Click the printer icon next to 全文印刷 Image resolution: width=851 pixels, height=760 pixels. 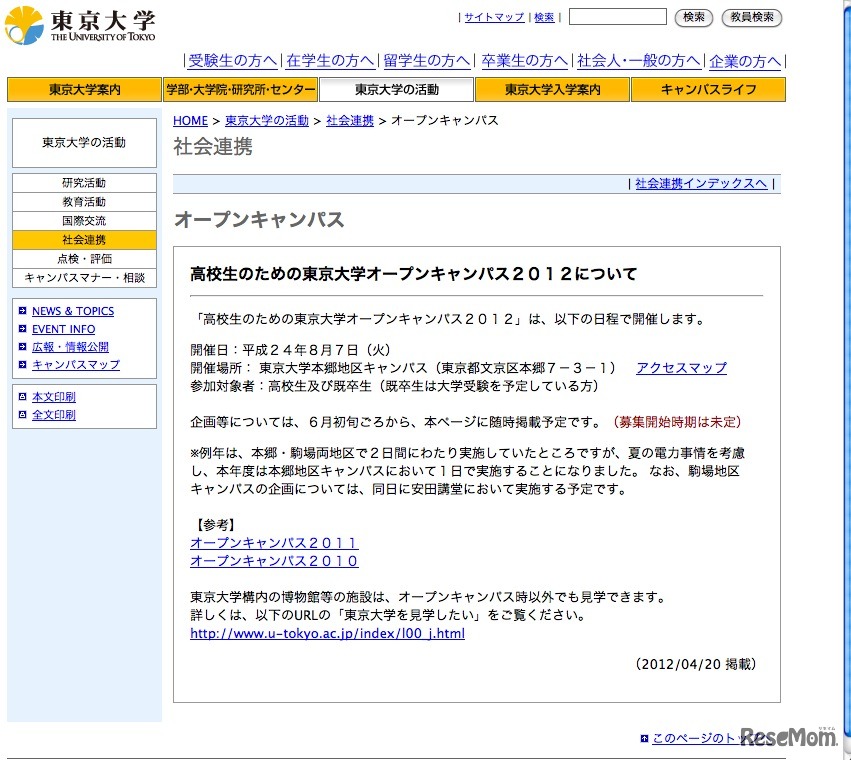[23, 415]
